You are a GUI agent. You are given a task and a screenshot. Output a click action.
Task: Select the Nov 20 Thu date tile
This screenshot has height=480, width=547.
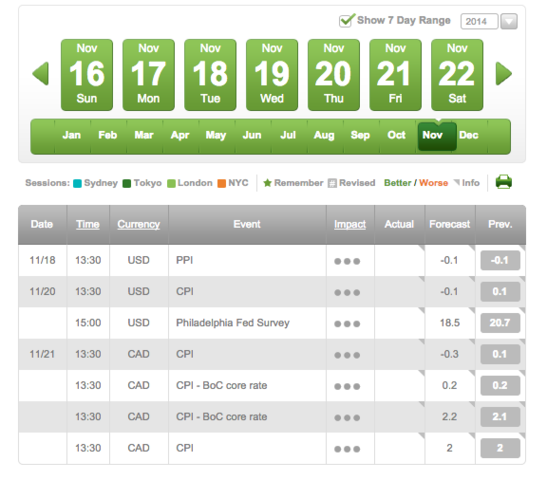pos(334,75)
